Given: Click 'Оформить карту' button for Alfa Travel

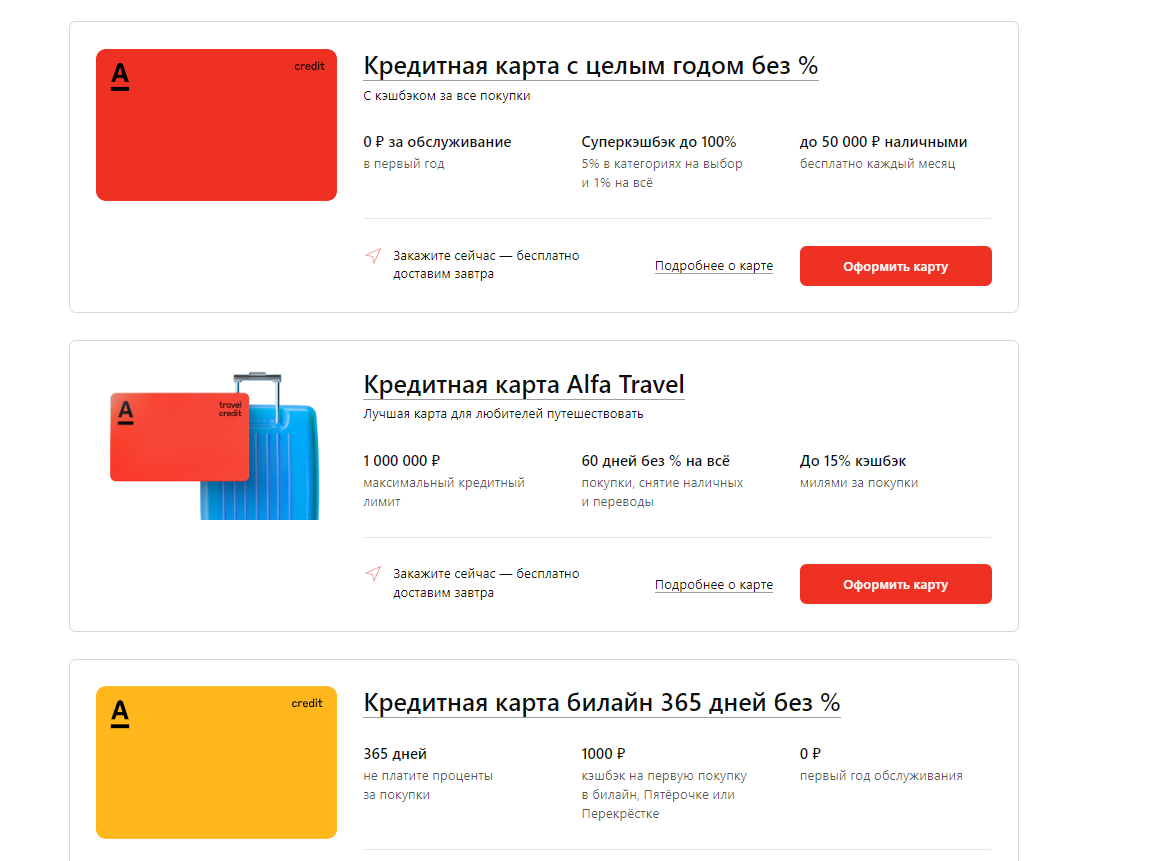Looking at the screenshot, I should pyautogui.click(x=896, y=584).
